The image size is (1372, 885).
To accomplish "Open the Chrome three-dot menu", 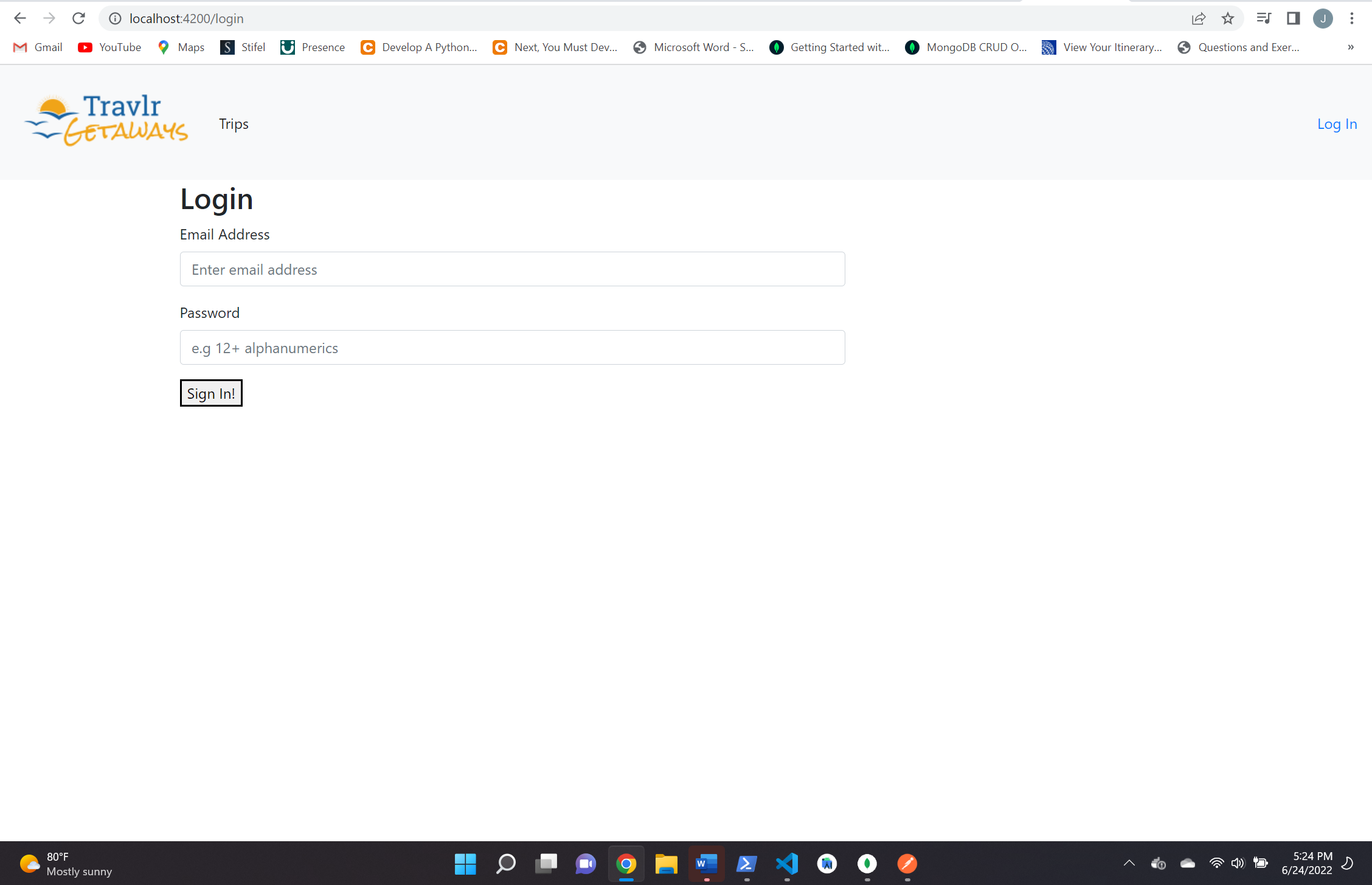I will pos(1351,18).
